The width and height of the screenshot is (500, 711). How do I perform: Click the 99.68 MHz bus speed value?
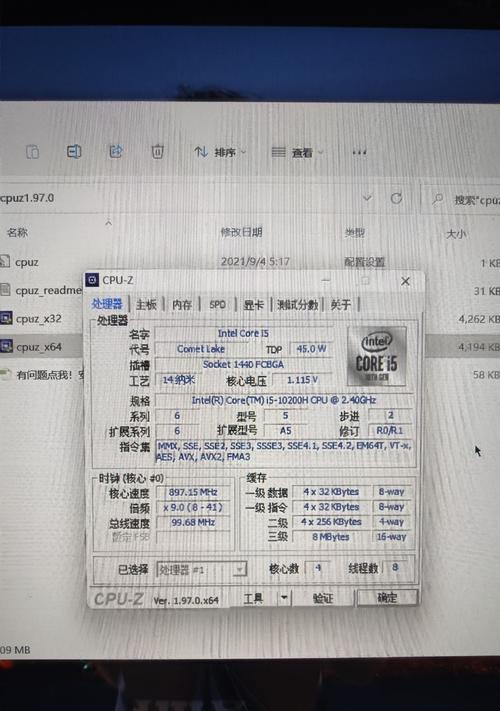coord(193,522)
